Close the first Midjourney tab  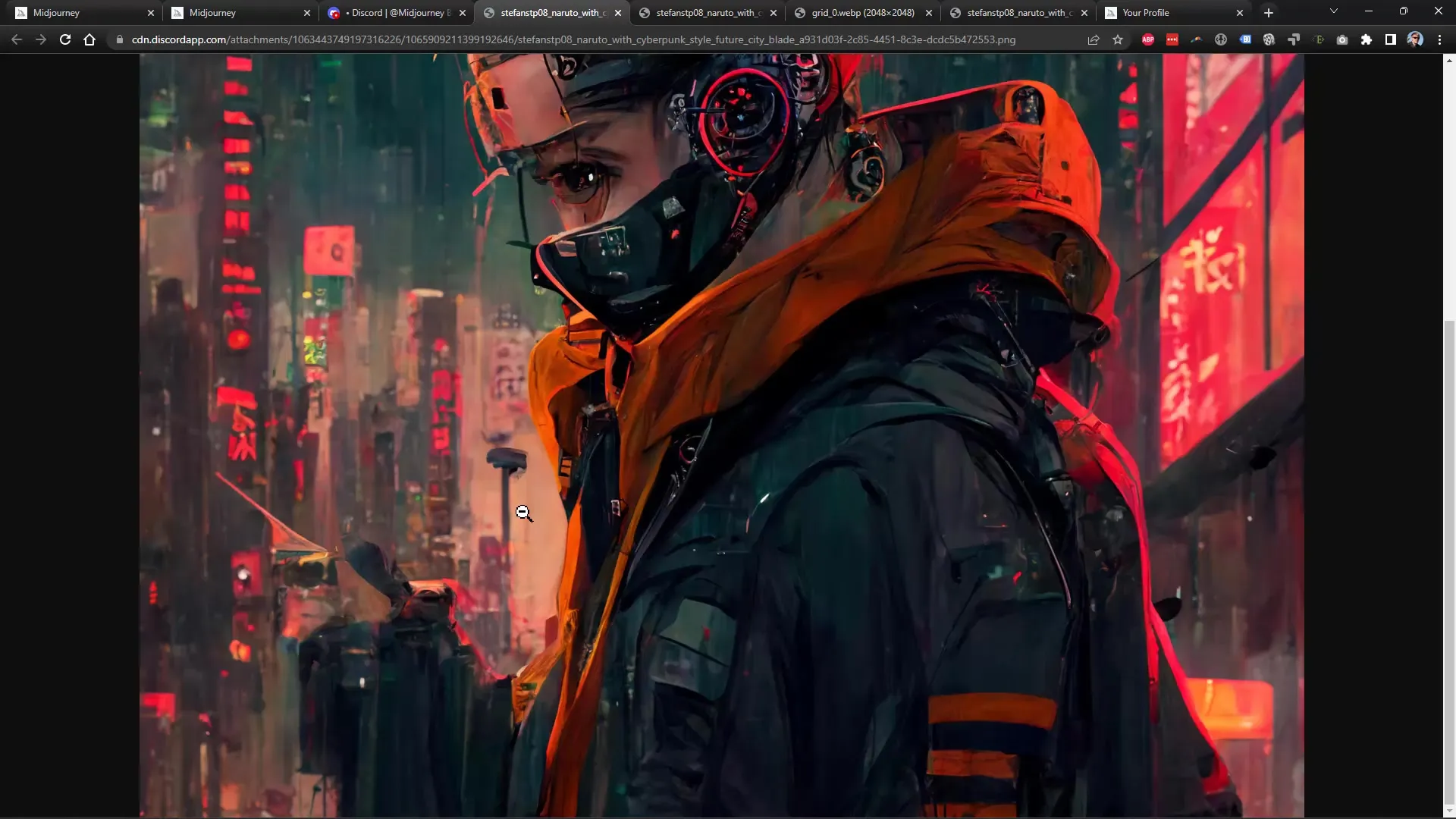pyautogui.click(x=151, y=13)
